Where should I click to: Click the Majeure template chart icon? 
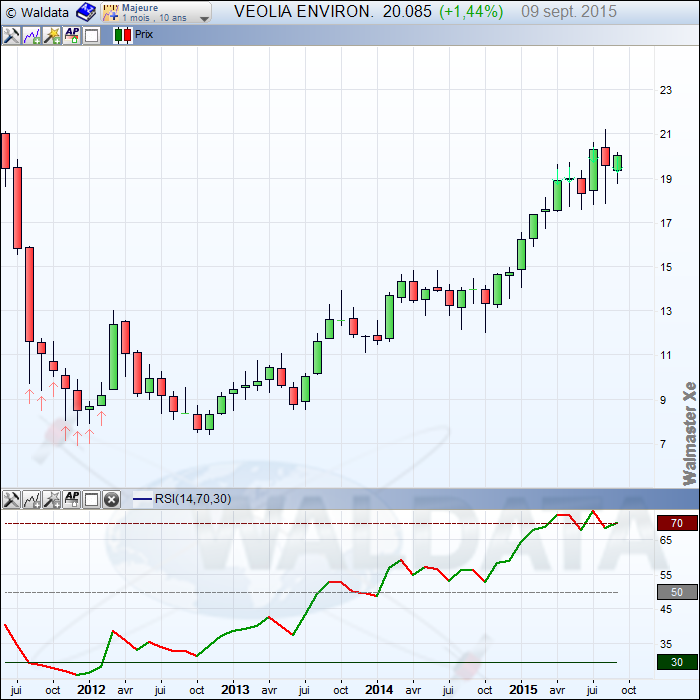coord(110,12)
